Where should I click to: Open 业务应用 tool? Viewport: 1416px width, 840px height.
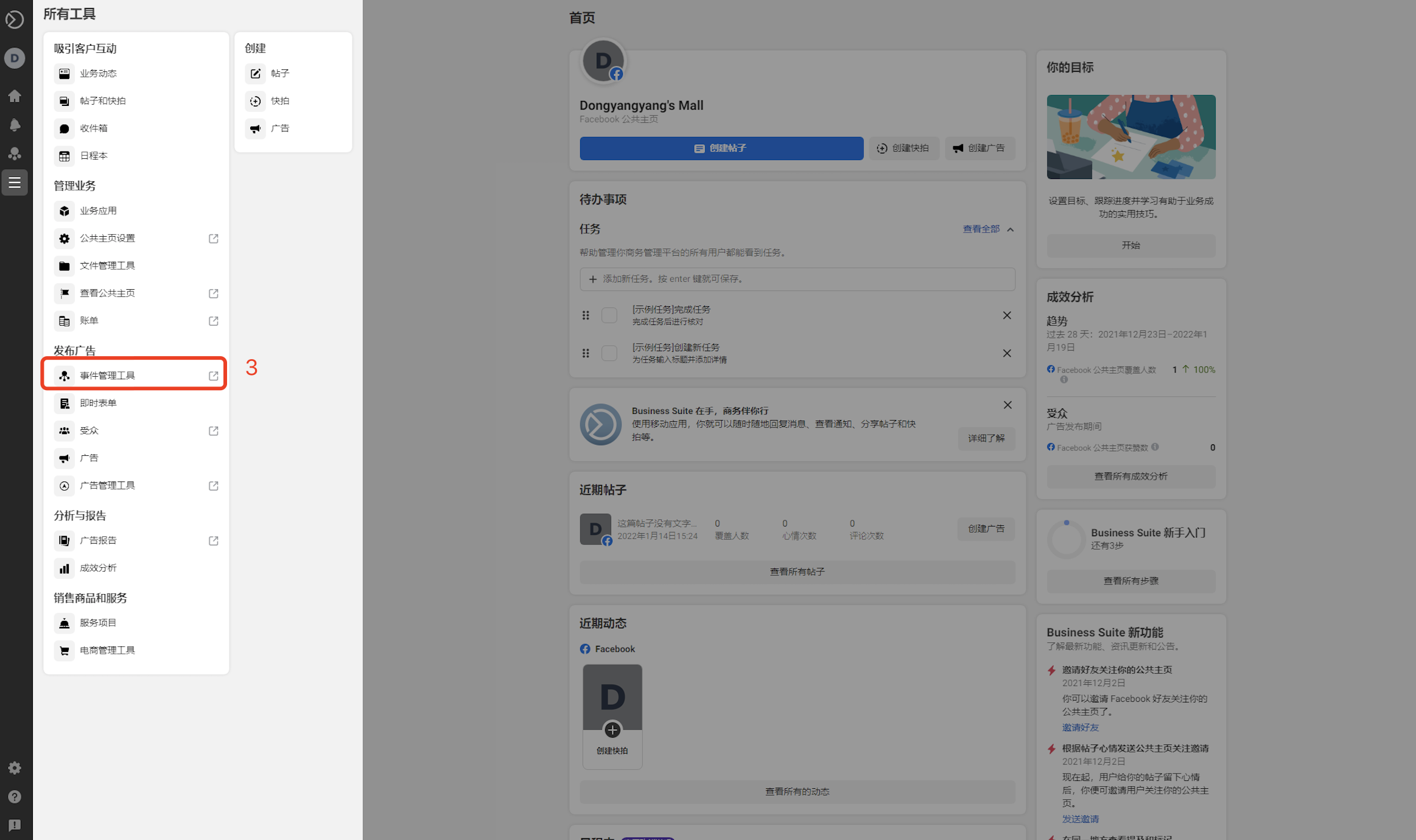136,211
